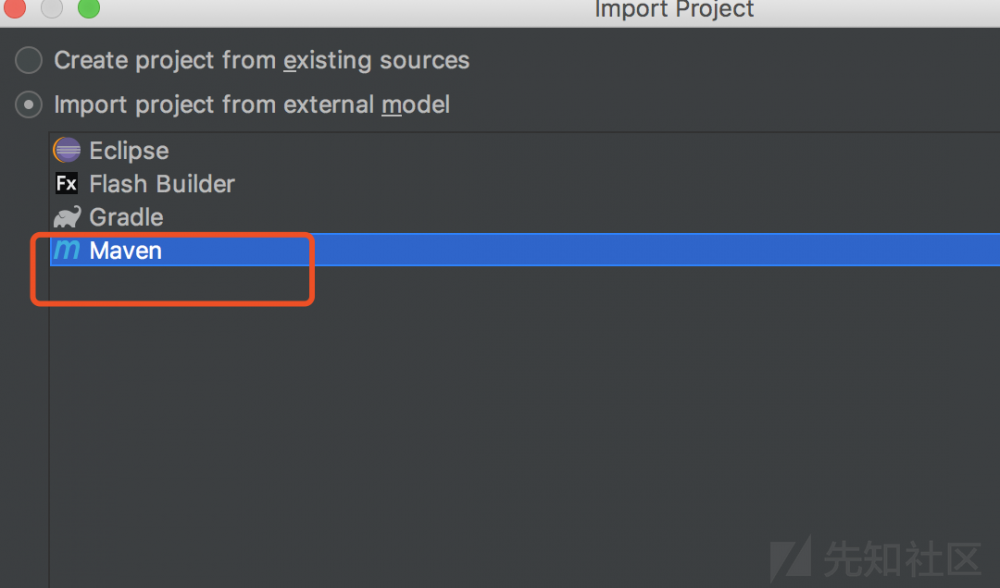
Task: Click the Import Project window title
Action: click(674, 10)
